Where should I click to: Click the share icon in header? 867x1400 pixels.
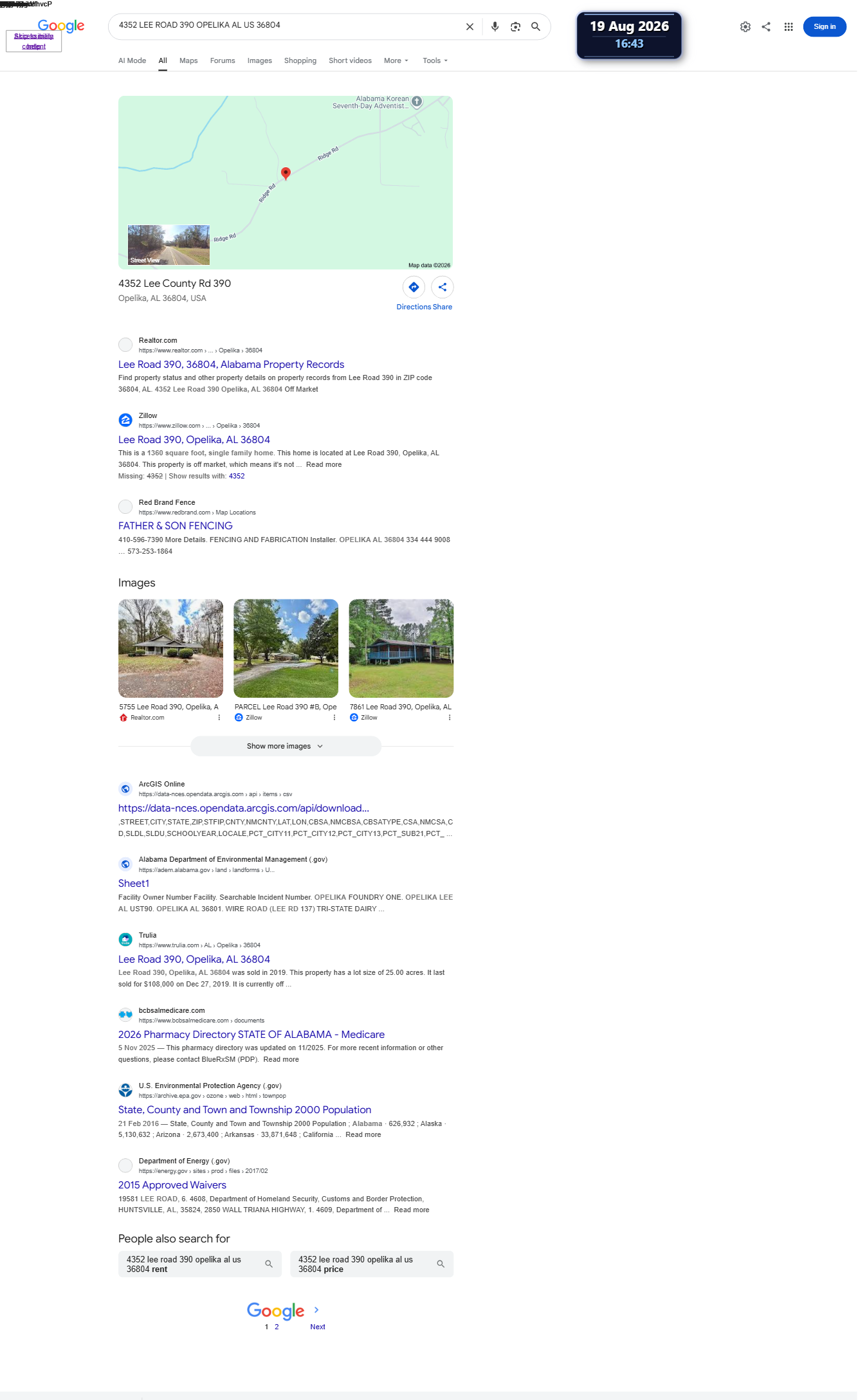pos(766,27)
